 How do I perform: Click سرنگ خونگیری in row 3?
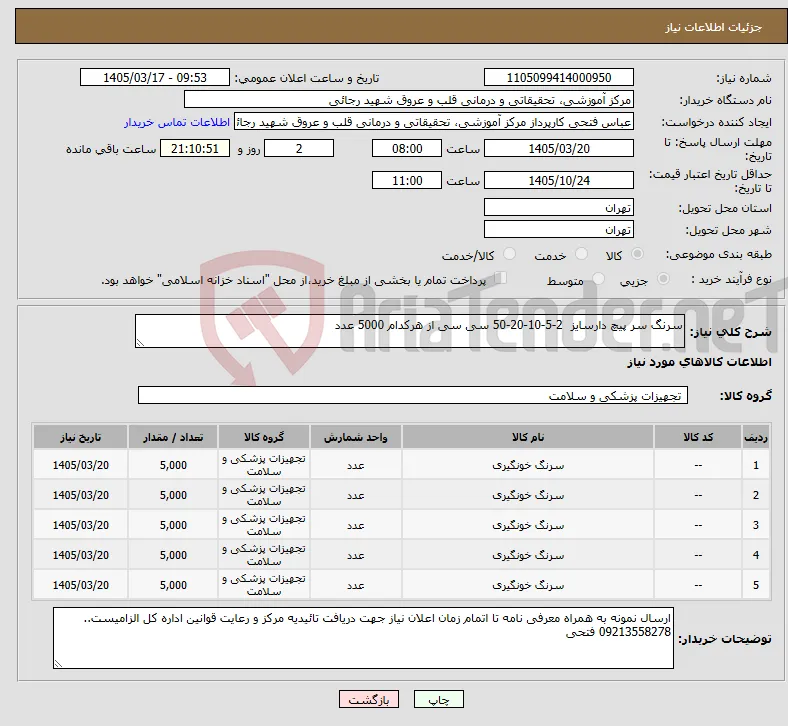(528, 525)
